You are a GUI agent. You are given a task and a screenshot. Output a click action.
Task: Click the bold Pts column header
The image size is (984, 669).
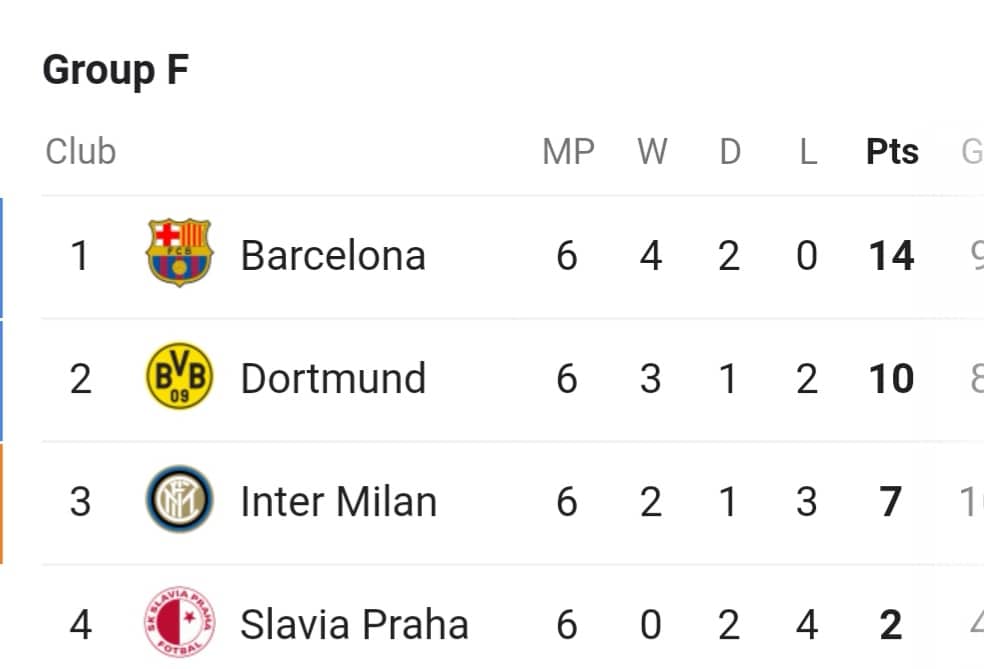point(892,152)
